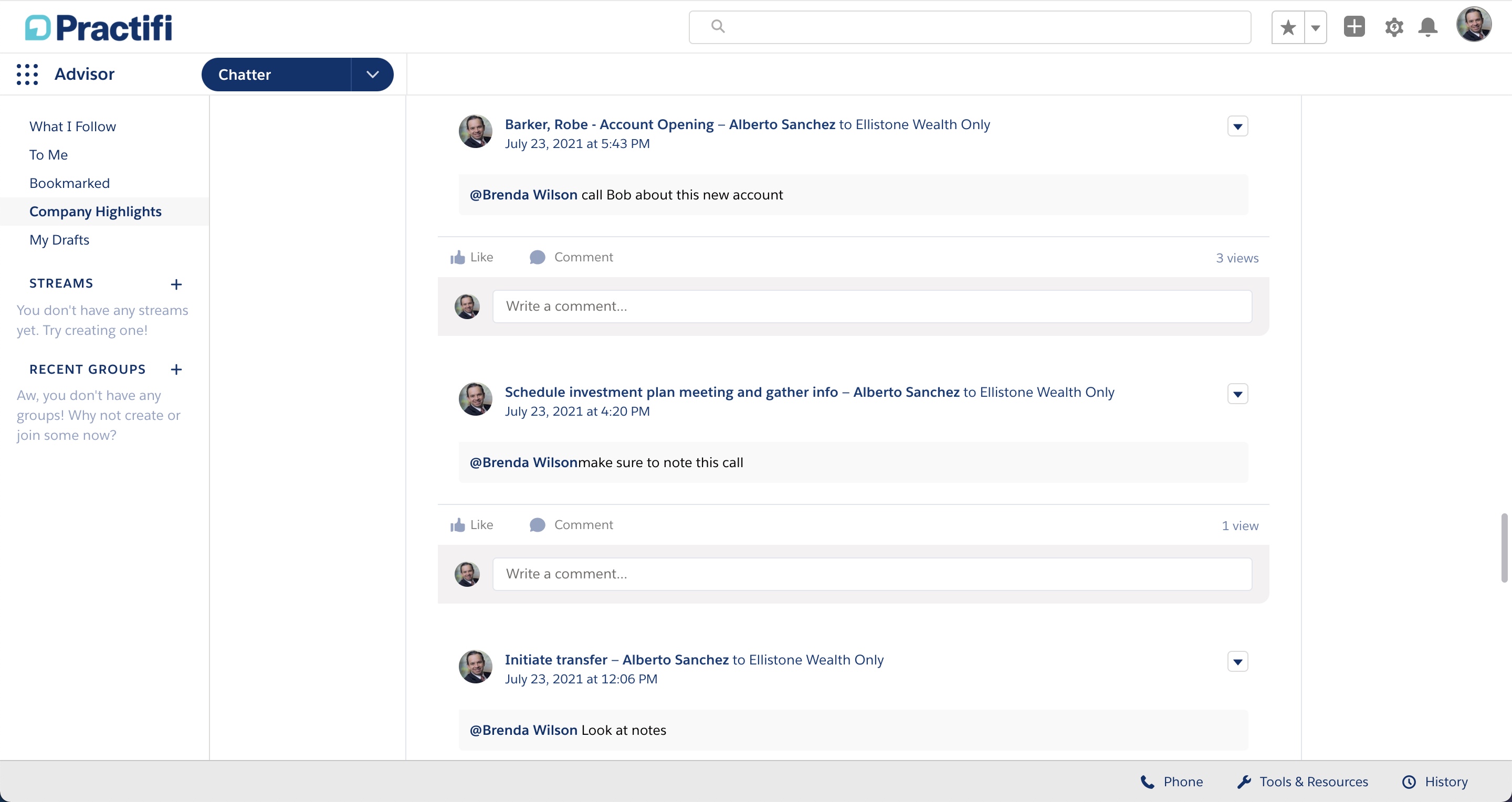The image size is (1512, 802).
Task: Click author avatar on Schedule investment post
Action: [475, 399]
